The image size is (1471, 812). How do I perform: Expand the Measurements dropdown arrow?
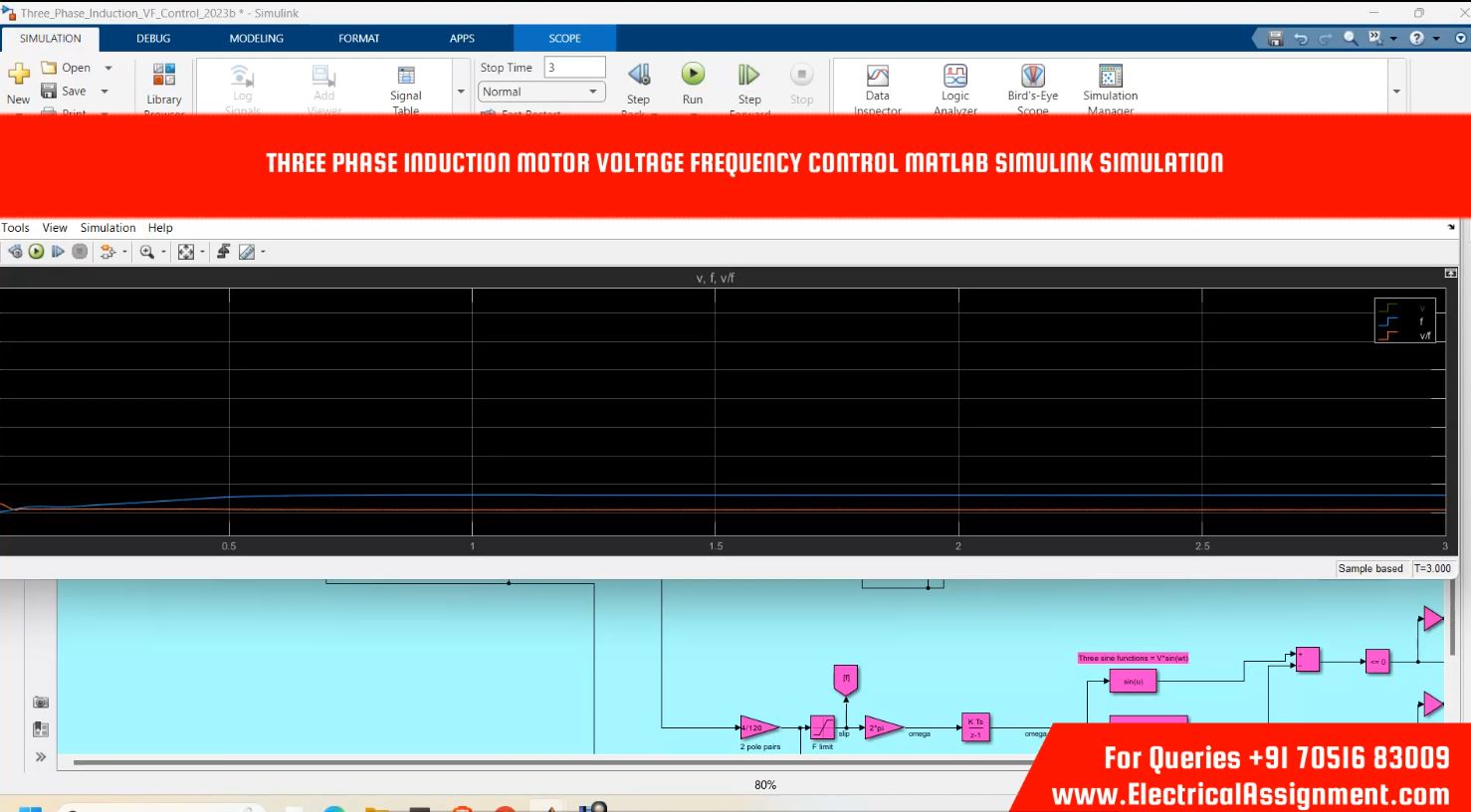pos(263,252)
